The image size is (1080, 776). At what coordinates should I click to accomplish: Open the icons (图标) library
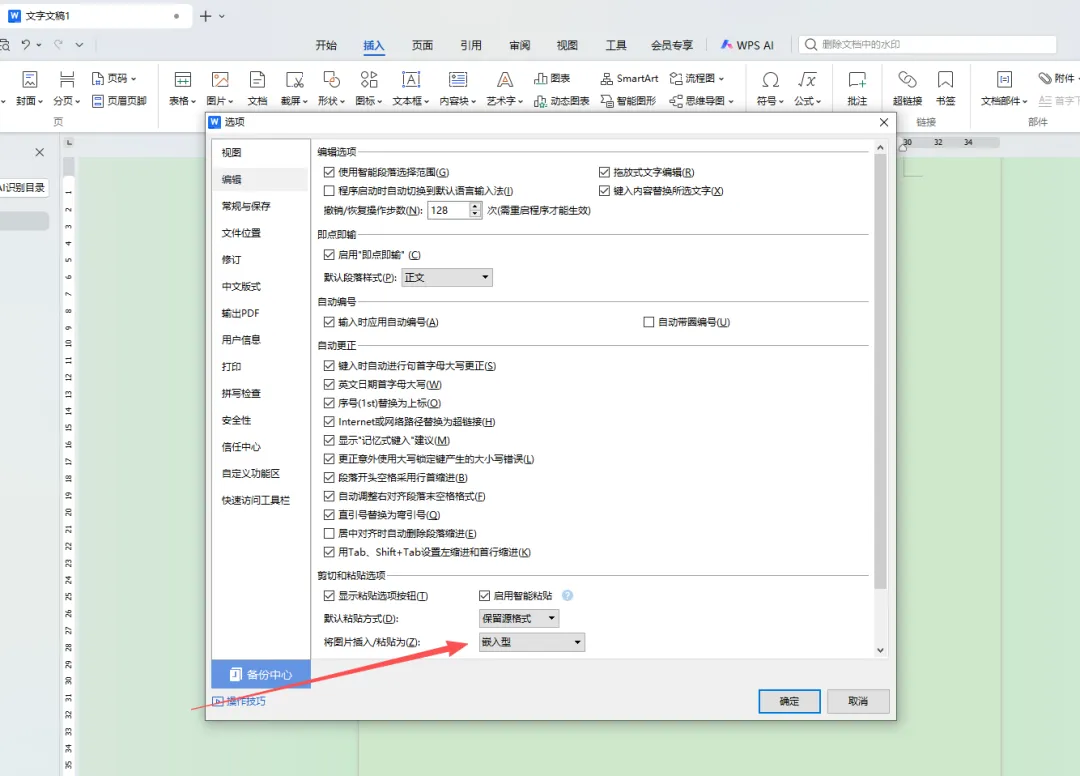coord(368,88)
